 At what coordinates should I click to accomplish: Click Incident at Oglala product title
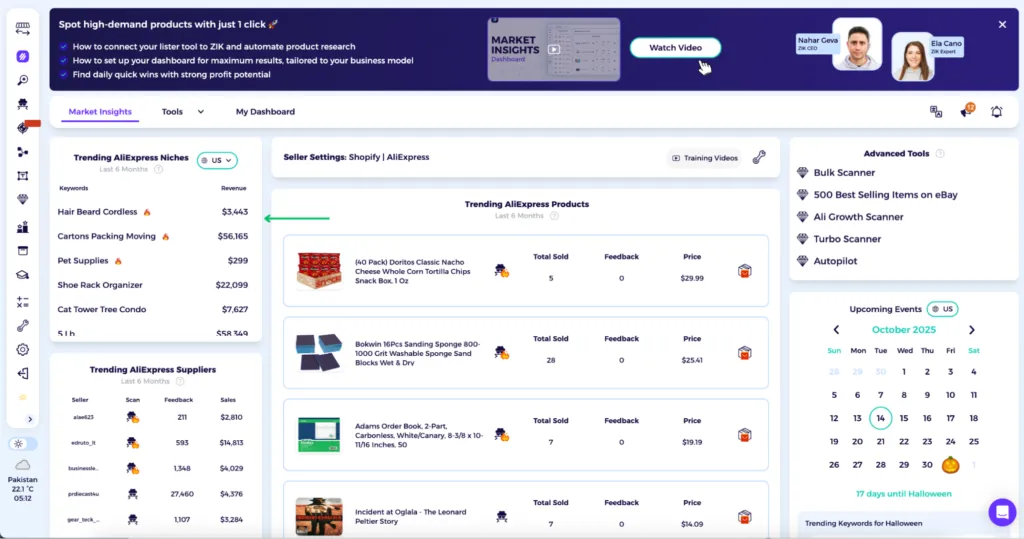411,516
